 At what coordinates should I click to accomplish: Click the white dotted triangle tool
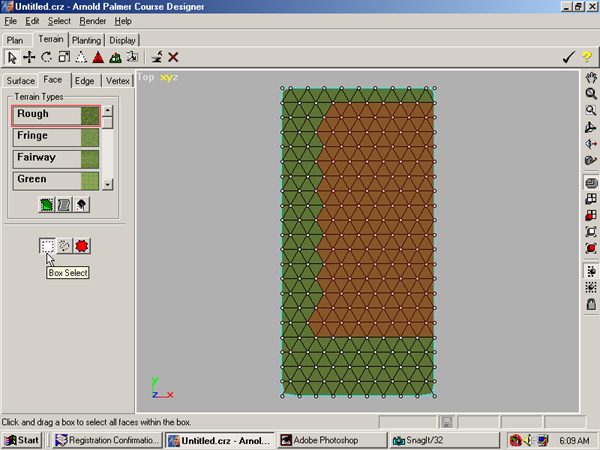click(81, 57)
